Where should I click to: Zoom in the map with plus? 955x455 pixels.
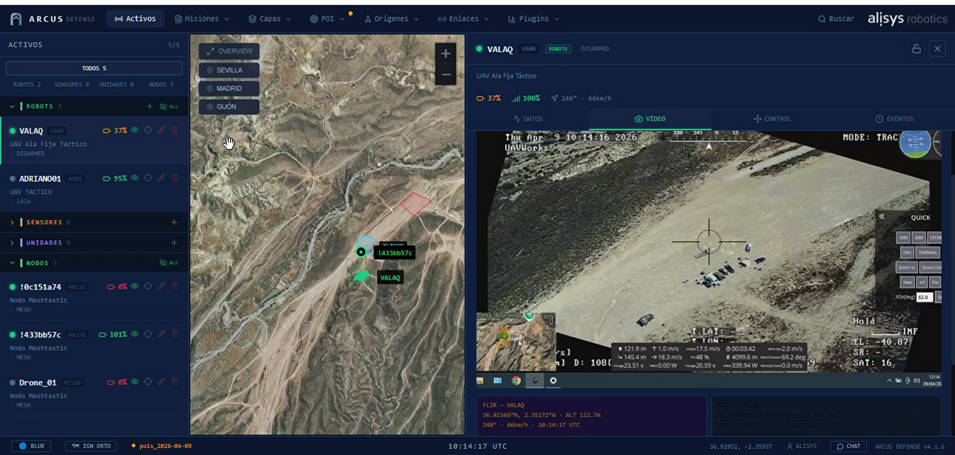click(x=445, y=54)
